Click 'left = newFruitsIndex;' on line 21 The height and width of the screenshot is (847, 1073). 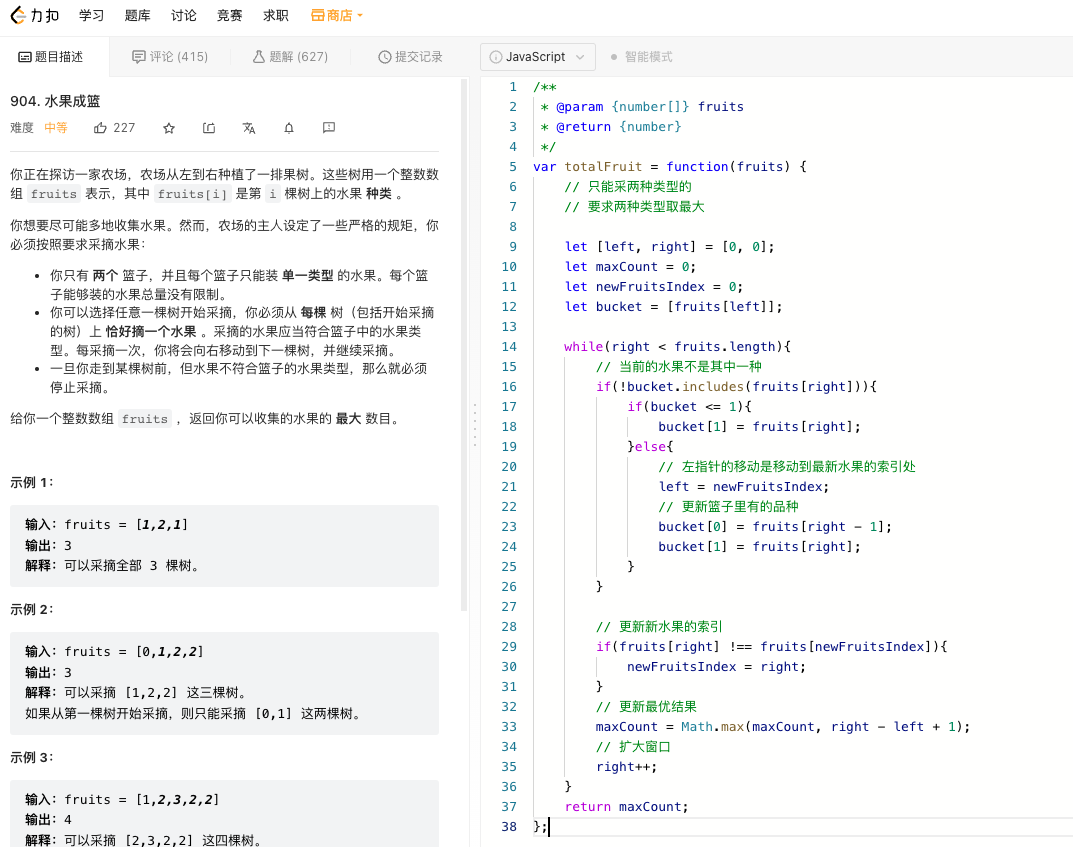tap(744, 487)
